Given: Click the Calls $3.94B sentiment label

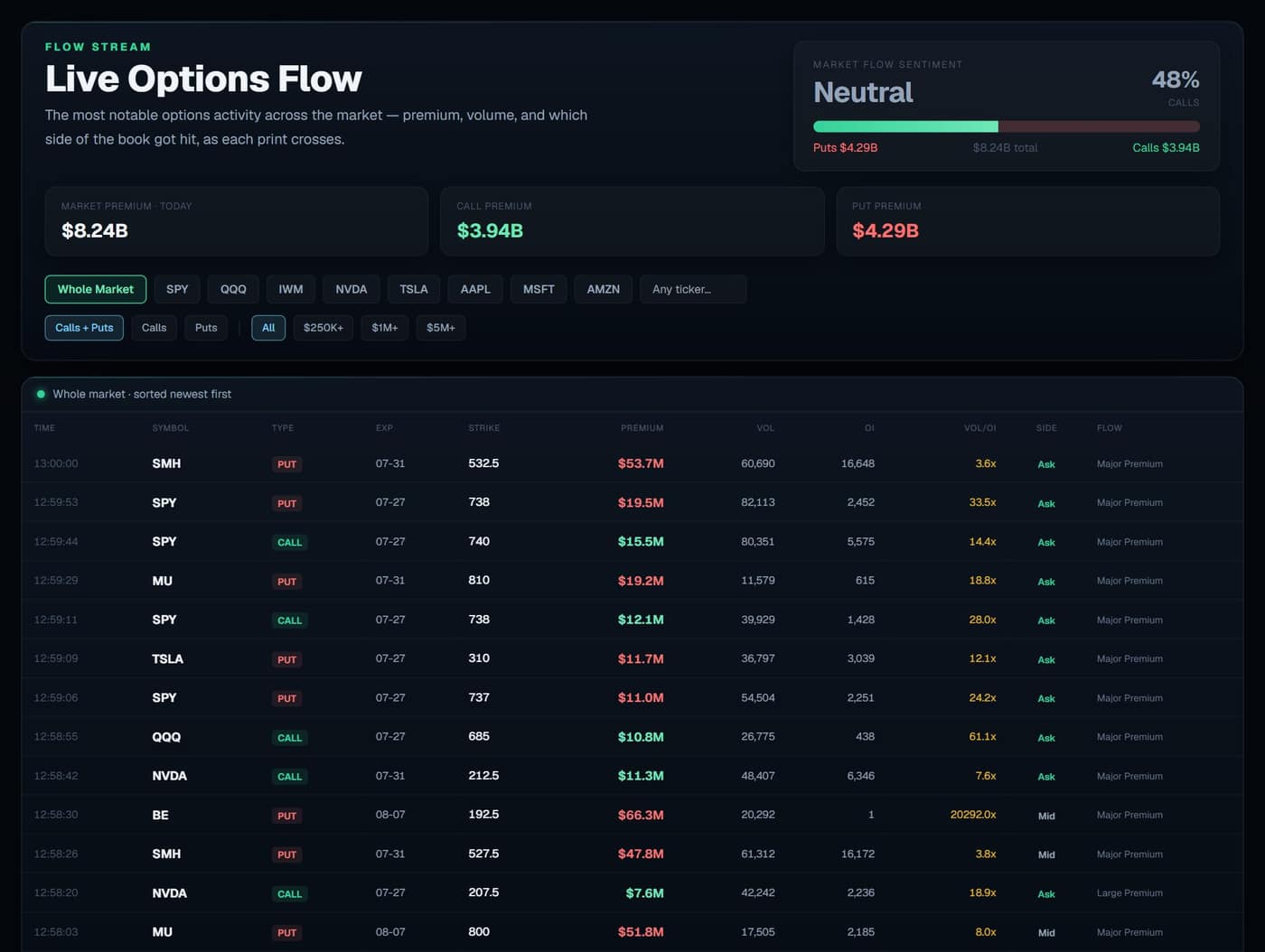Looking at the screenshot, I should pyautogui.click(x=1166, y=147).
